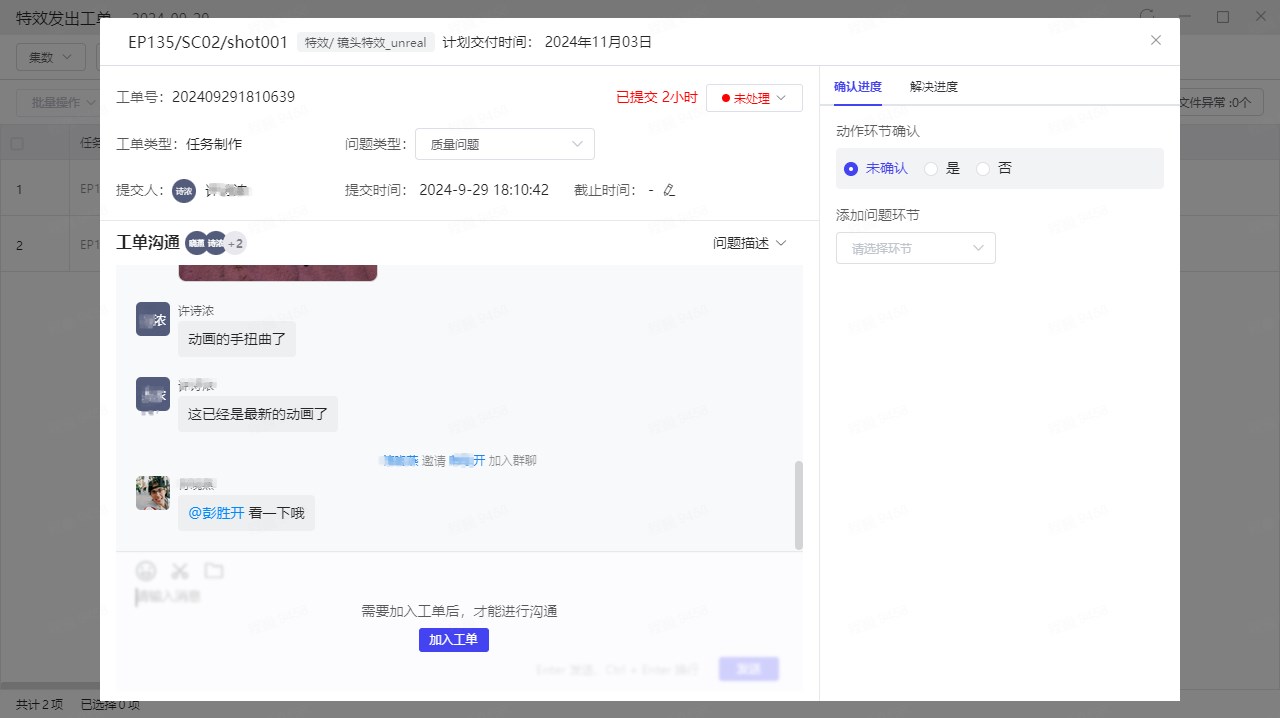Click the @彭胜开 mention link
1280x718 pixels.
click(216, 513)
